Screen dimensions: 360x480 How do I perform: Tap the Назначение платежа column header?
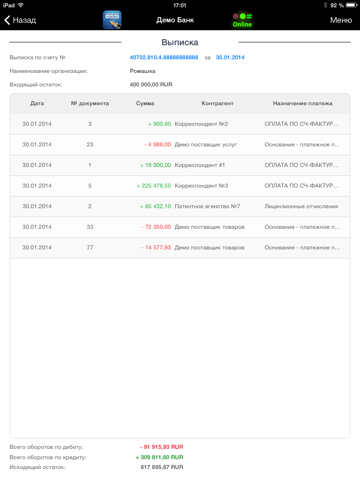coord(302,103)
